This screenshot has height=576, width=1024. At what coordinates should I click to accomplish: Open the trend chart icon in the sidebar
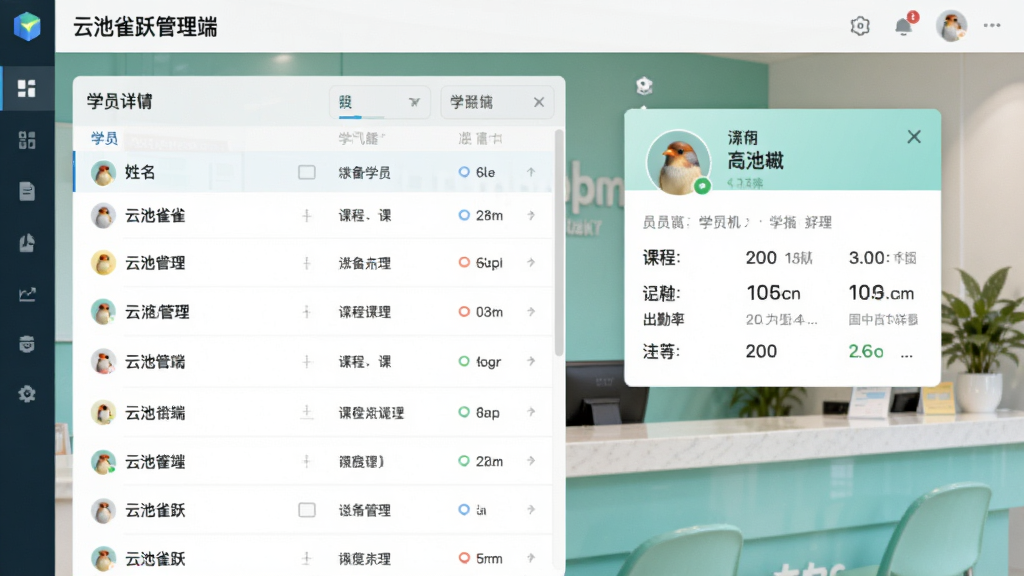coord(27,294)
